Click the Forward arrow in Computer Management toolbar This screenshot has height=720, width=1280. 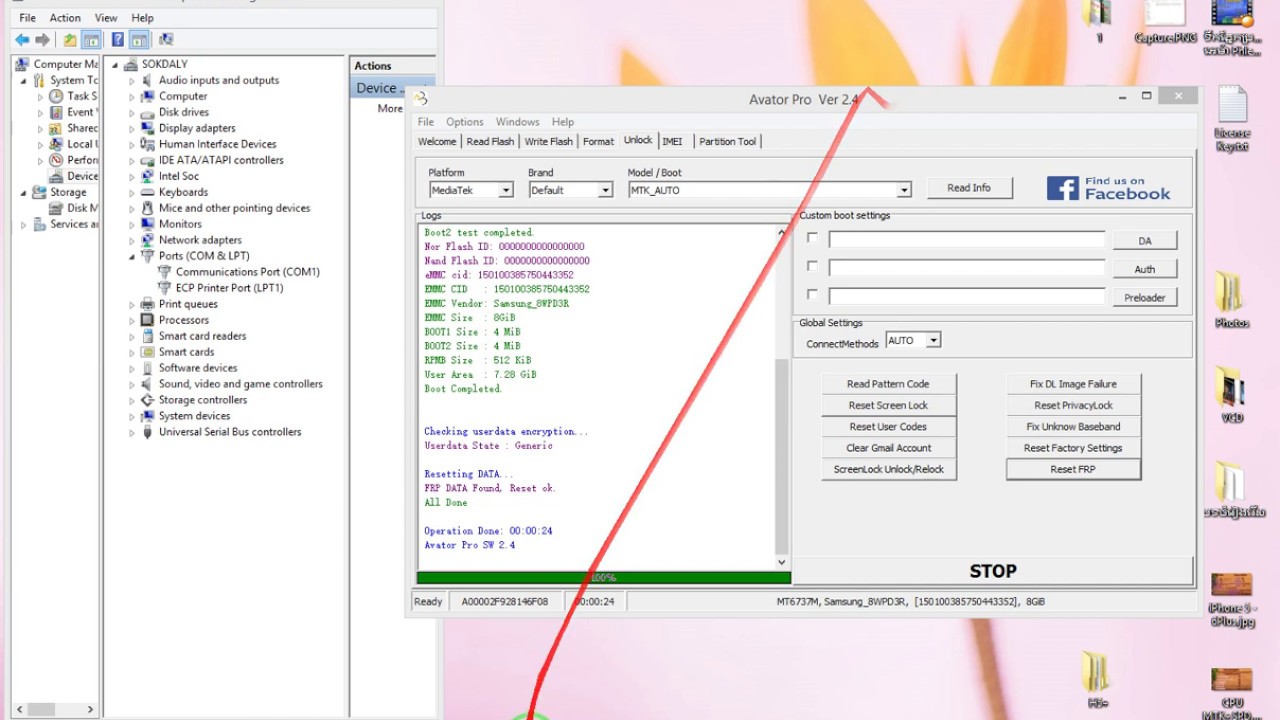pyautogui.click(x=42, y=40)
